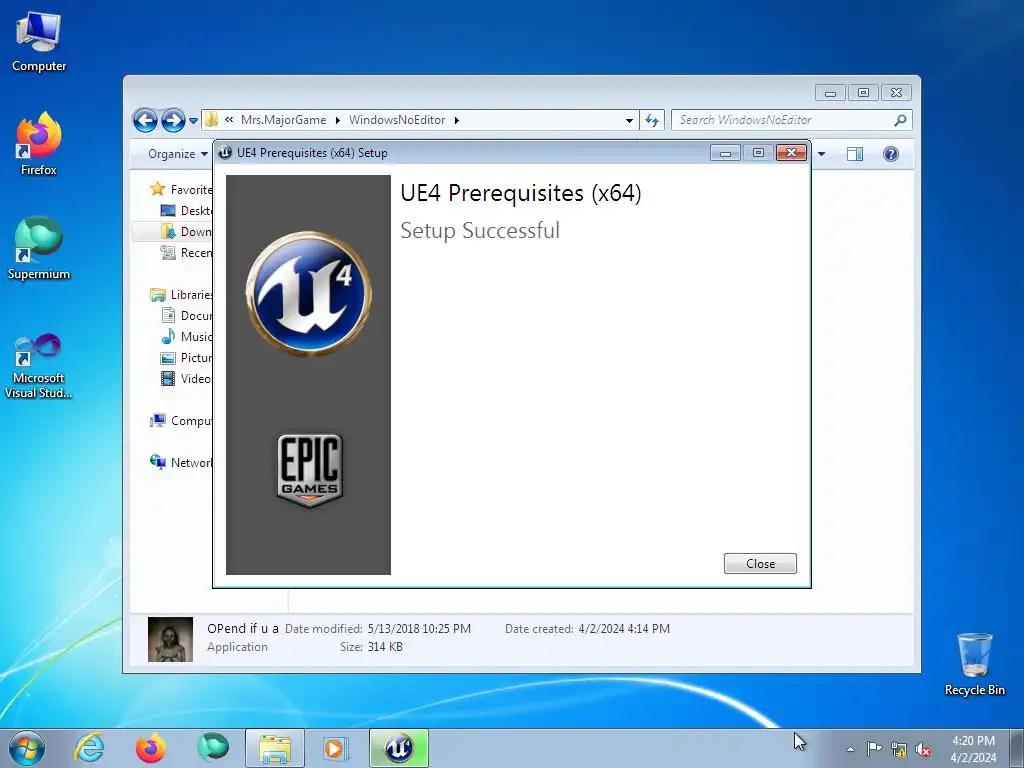Click the taskbar clock
The image size is (1024, 768).
pos(973,749)
